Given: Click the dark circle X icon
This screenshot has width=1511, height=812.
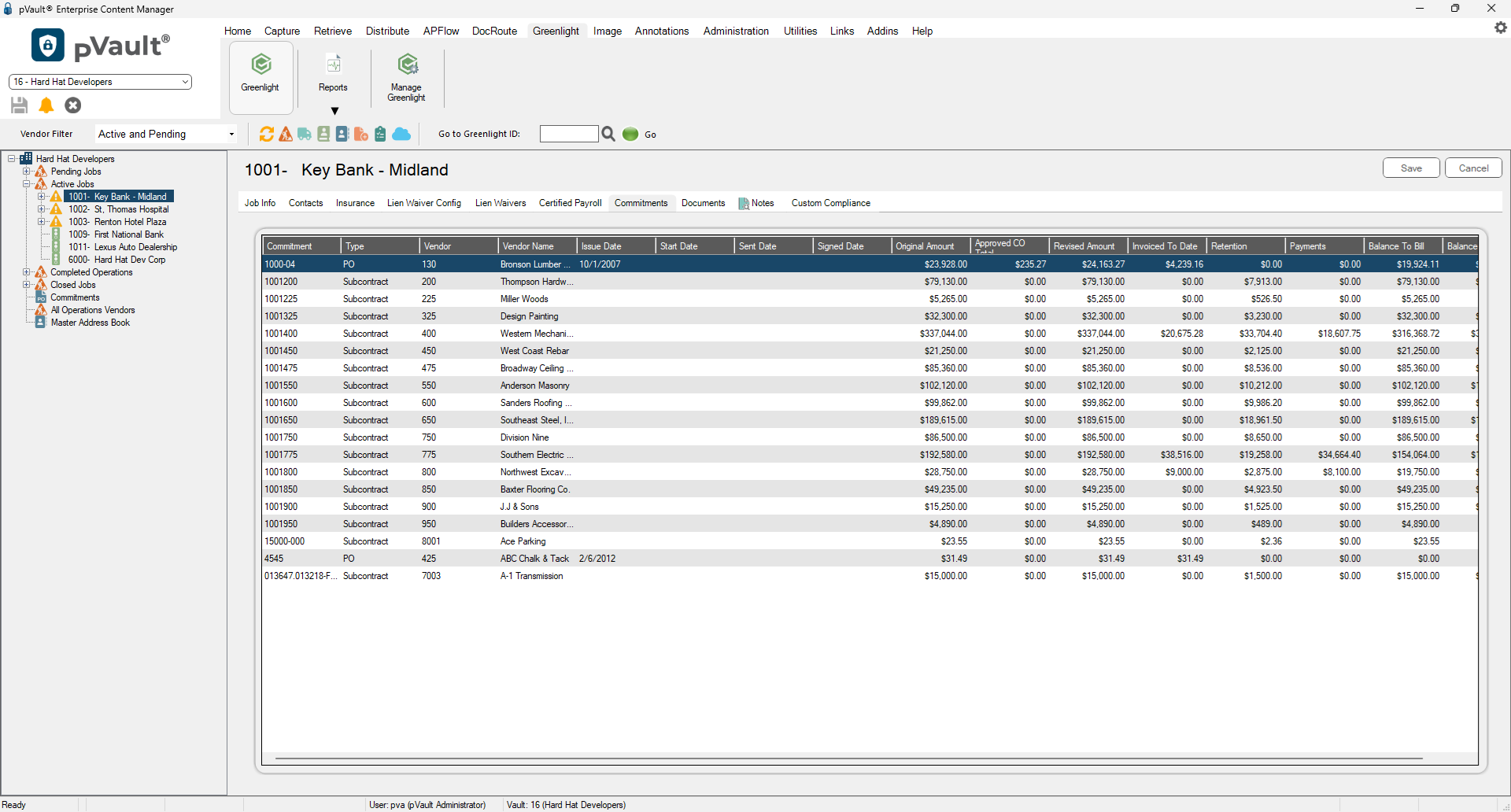Looking at the screenshot, I should pyautogui.click(x=73, y=105).
